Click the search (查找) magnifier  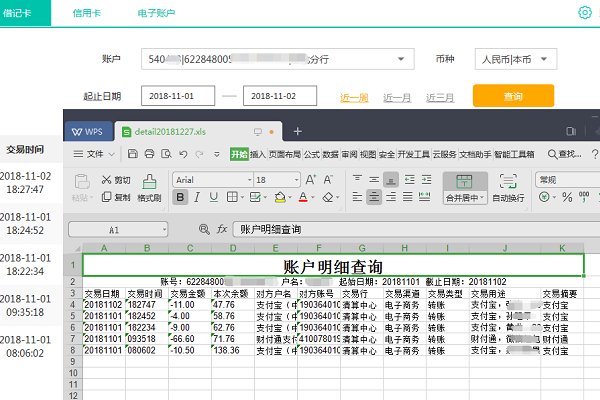click(x=552, y=154)
